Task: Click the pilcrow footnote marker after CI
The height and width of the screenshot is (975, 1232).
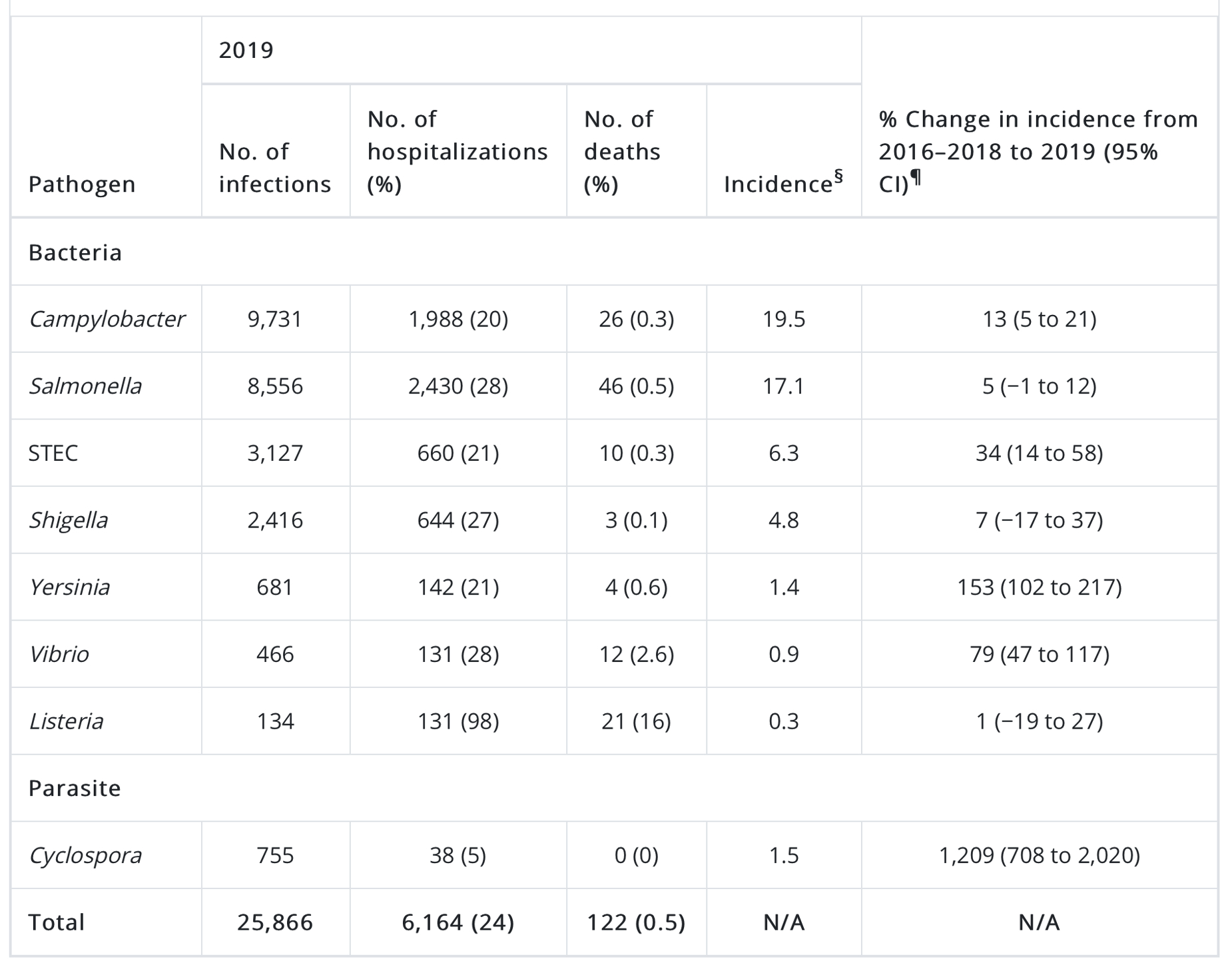Action: click(x=916, y=177)
